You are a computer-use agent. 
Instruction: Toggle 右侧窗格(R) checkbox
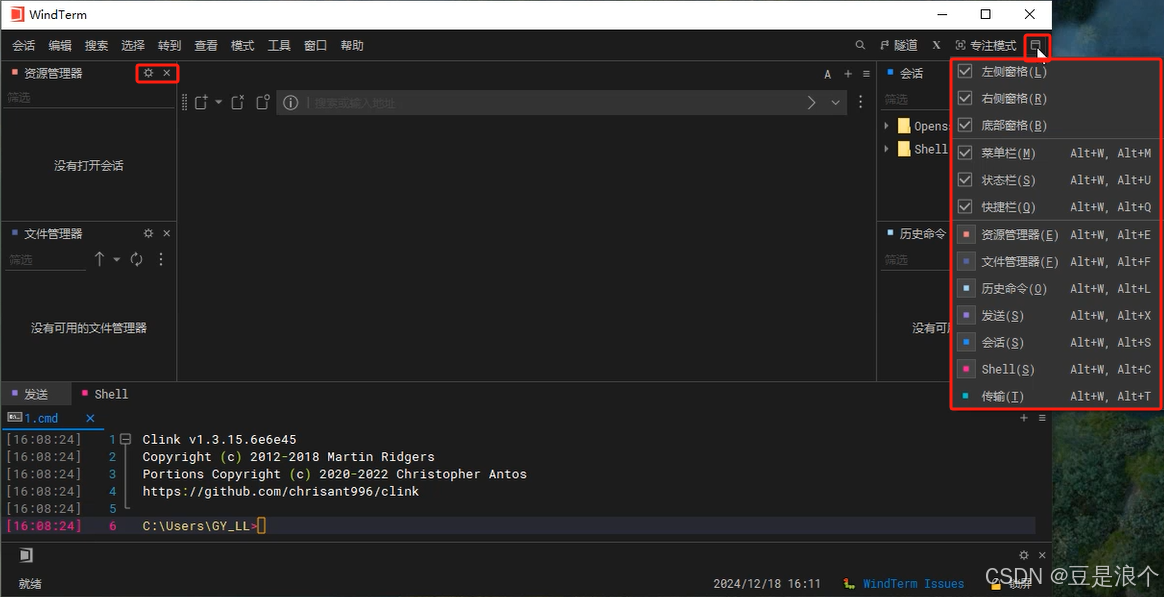[x=965, y=98]
